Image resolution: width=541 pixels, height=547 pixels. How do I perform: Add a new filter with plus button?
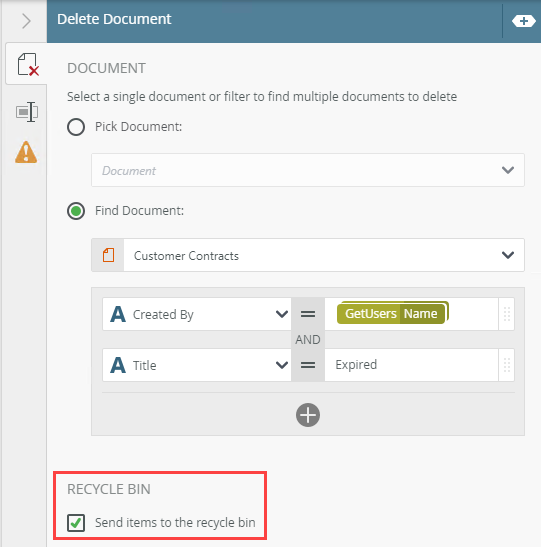[308, 415]
